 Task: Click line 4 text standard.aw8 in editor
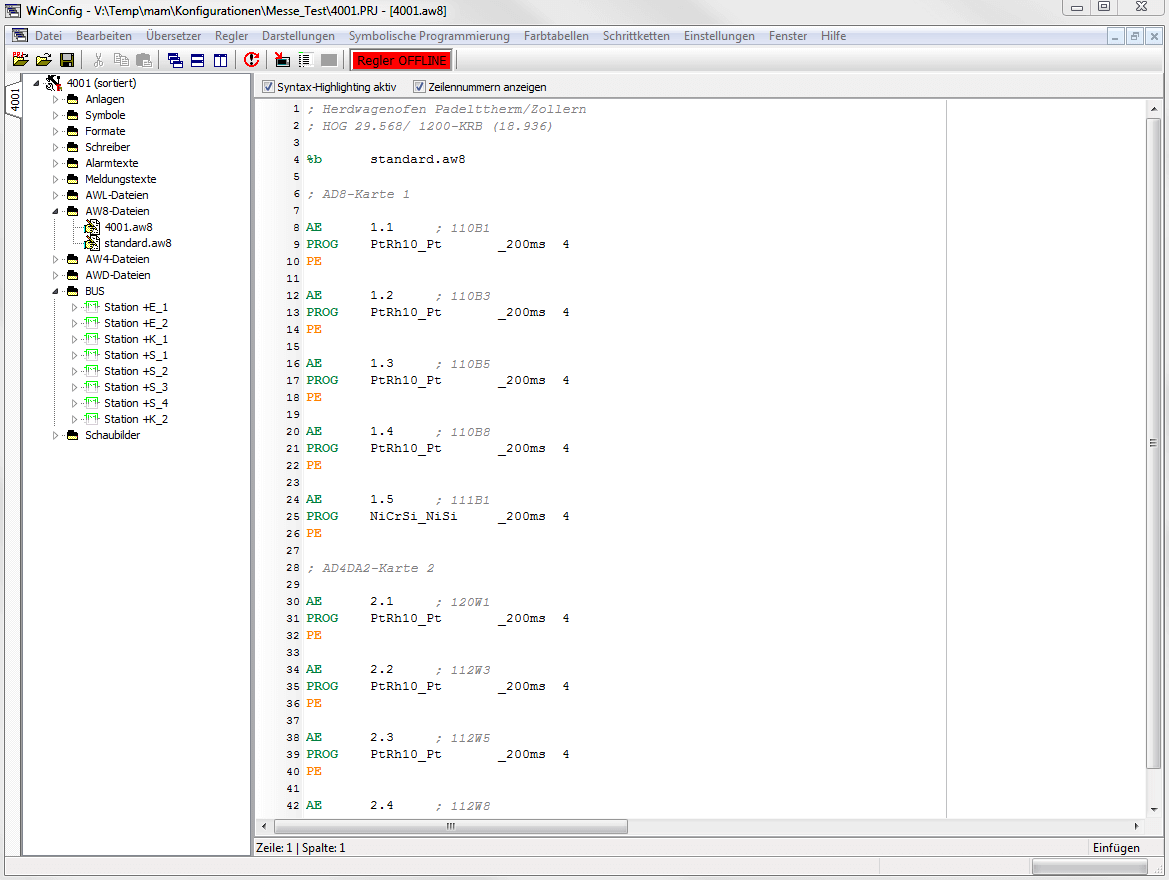418,160
